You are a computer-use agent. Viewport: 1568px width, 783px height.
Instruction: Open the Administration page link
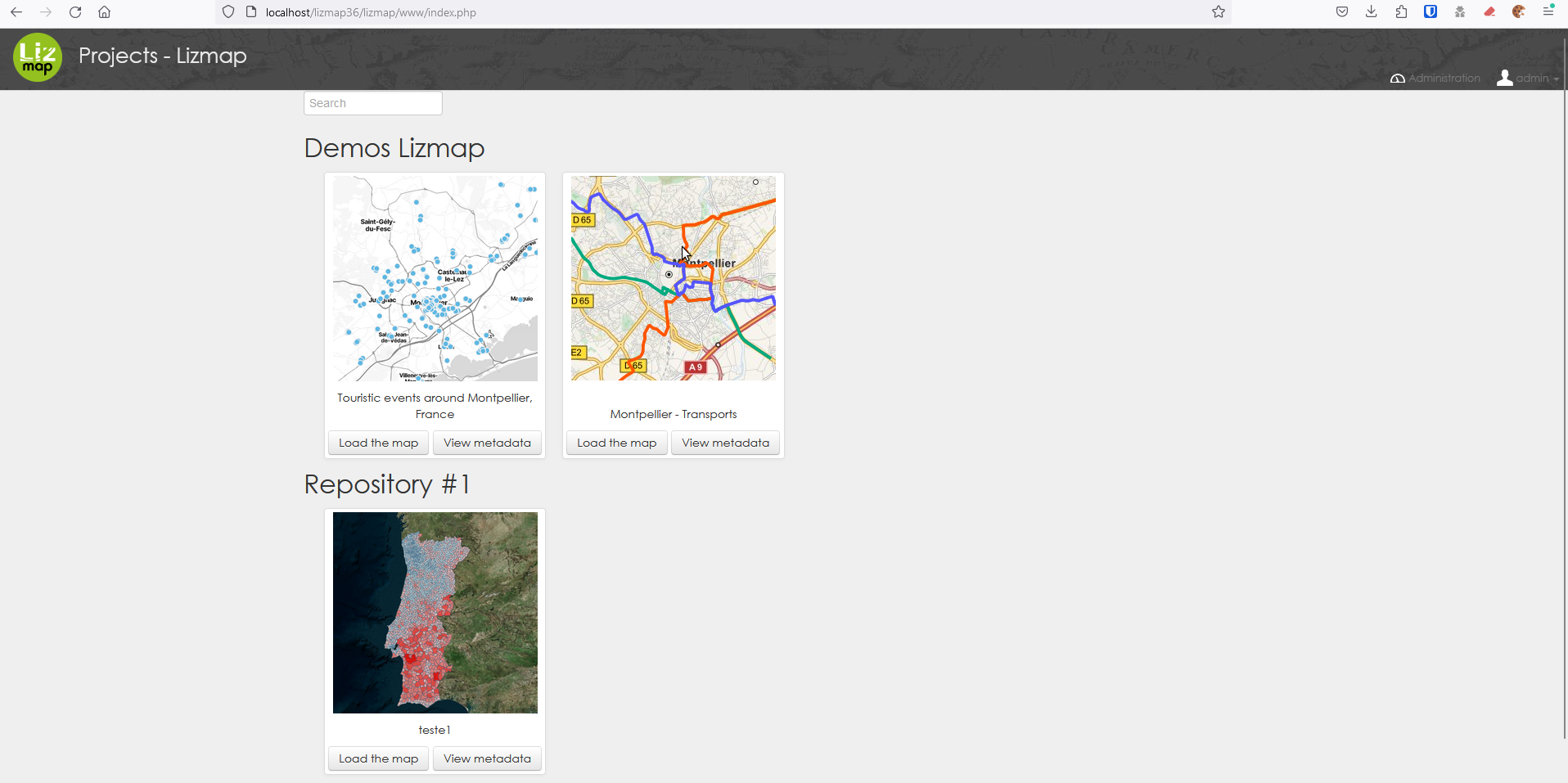coord(1444,78)
